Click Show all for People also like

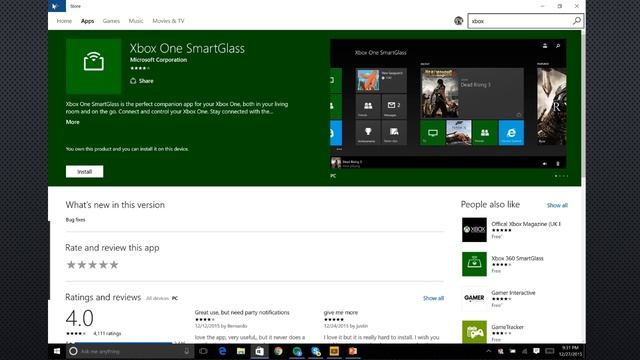tap(557, 205)
